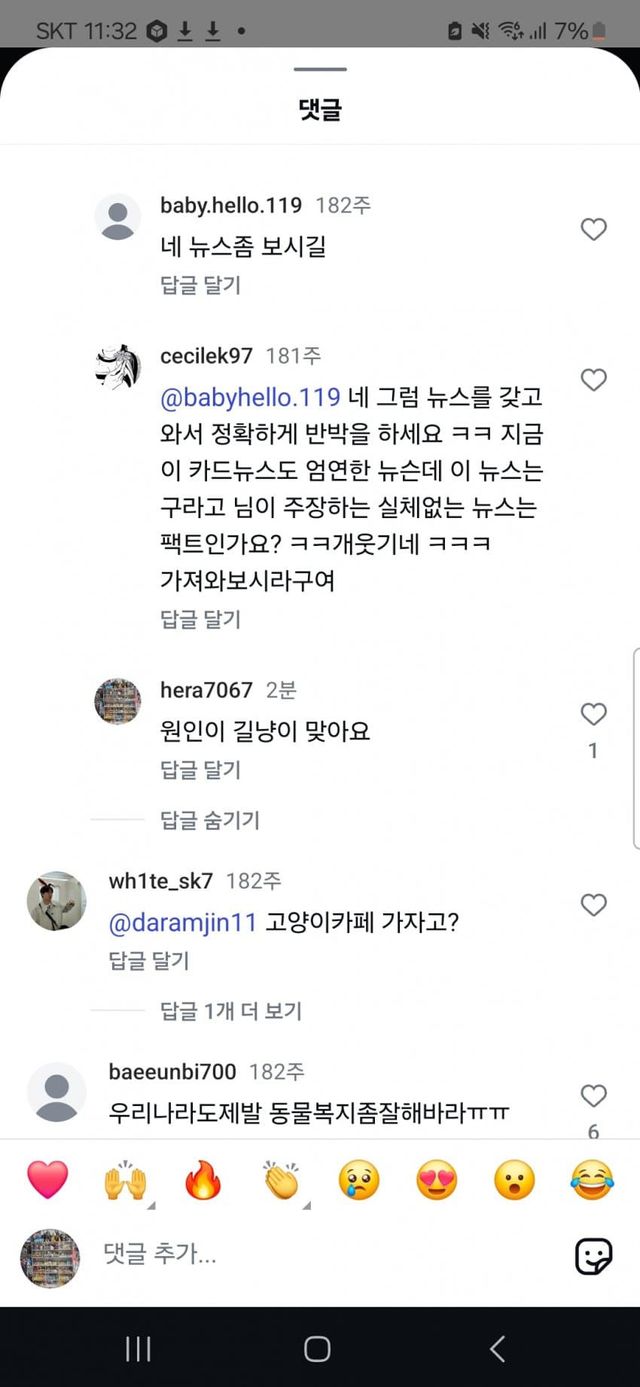
Task: Insert the crying face emoji
Action: (x=359, y=1182)
